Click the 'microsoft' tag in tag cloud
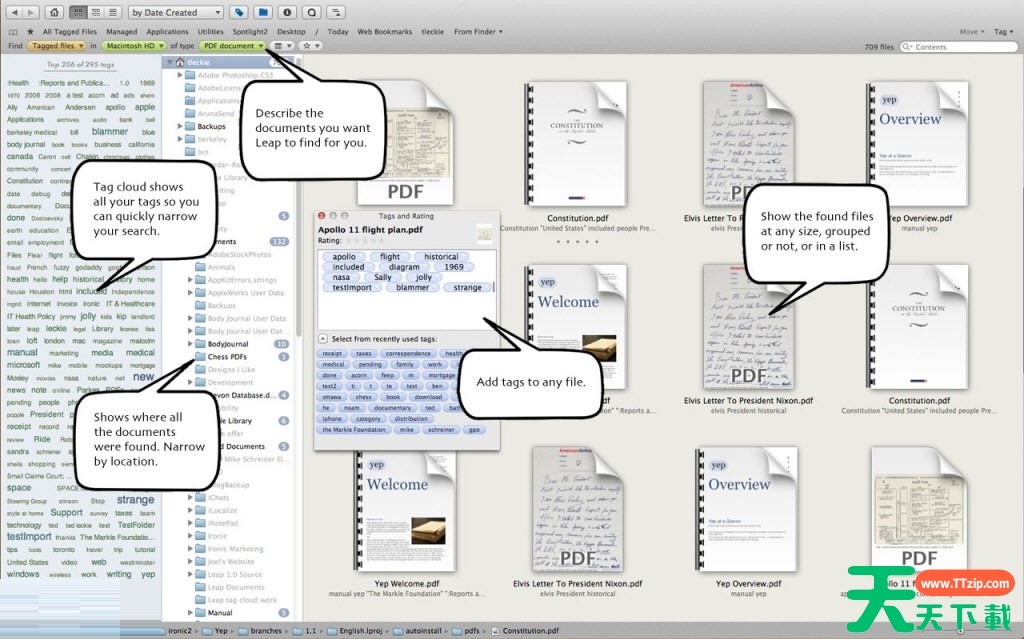This screenshot has width=1024, height=639. 24,365
